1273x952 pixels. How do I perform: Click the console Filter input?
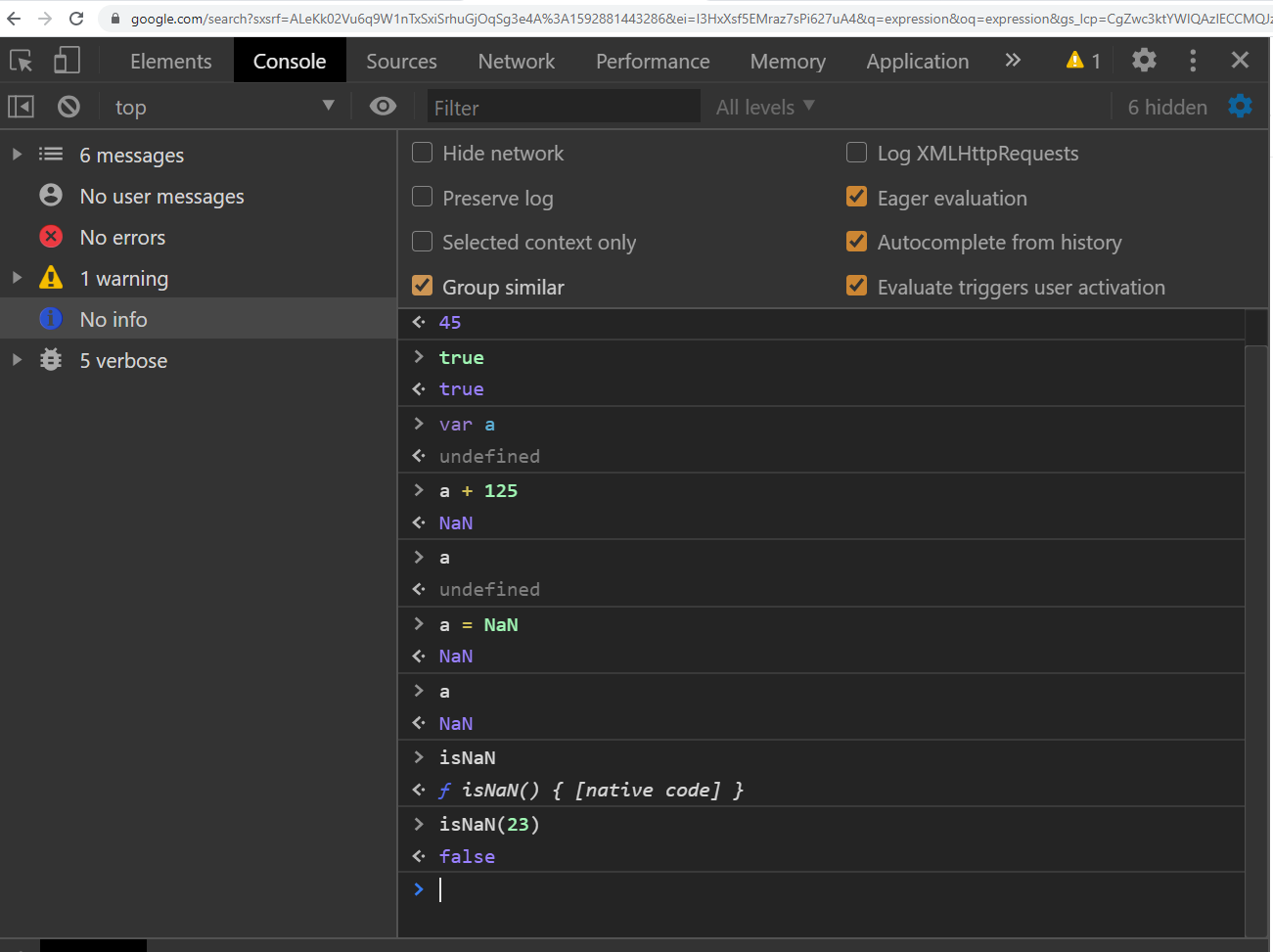click(x=564, y=107)
